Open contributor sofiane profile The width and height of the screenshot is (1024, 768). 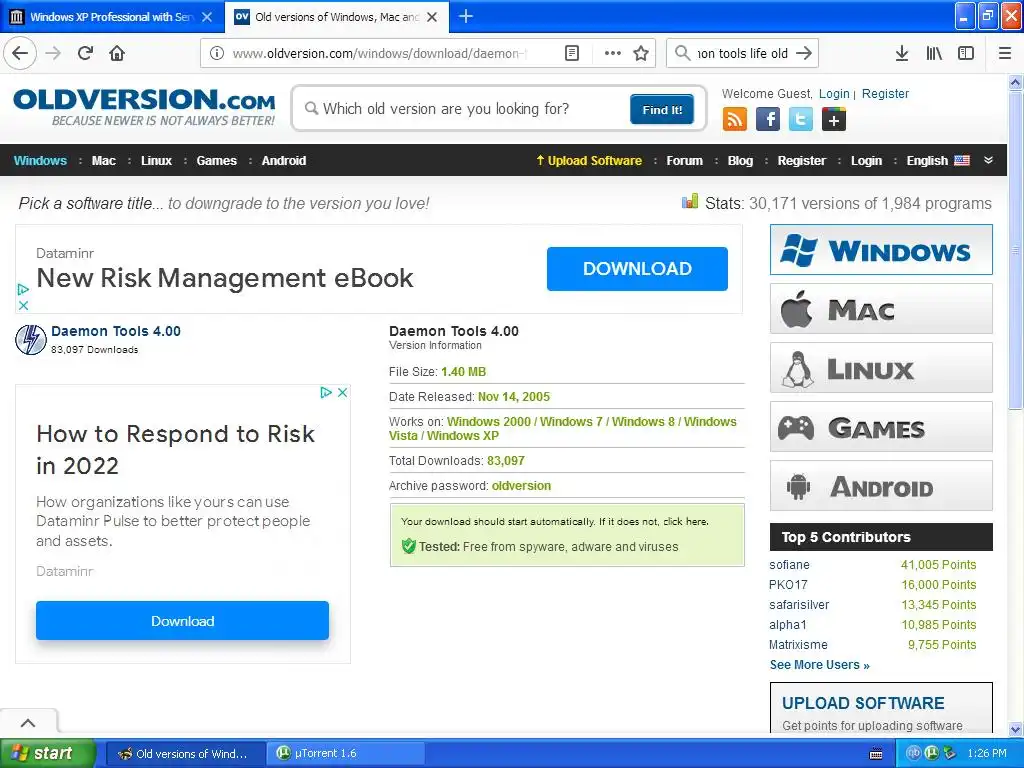coord(789,565)
